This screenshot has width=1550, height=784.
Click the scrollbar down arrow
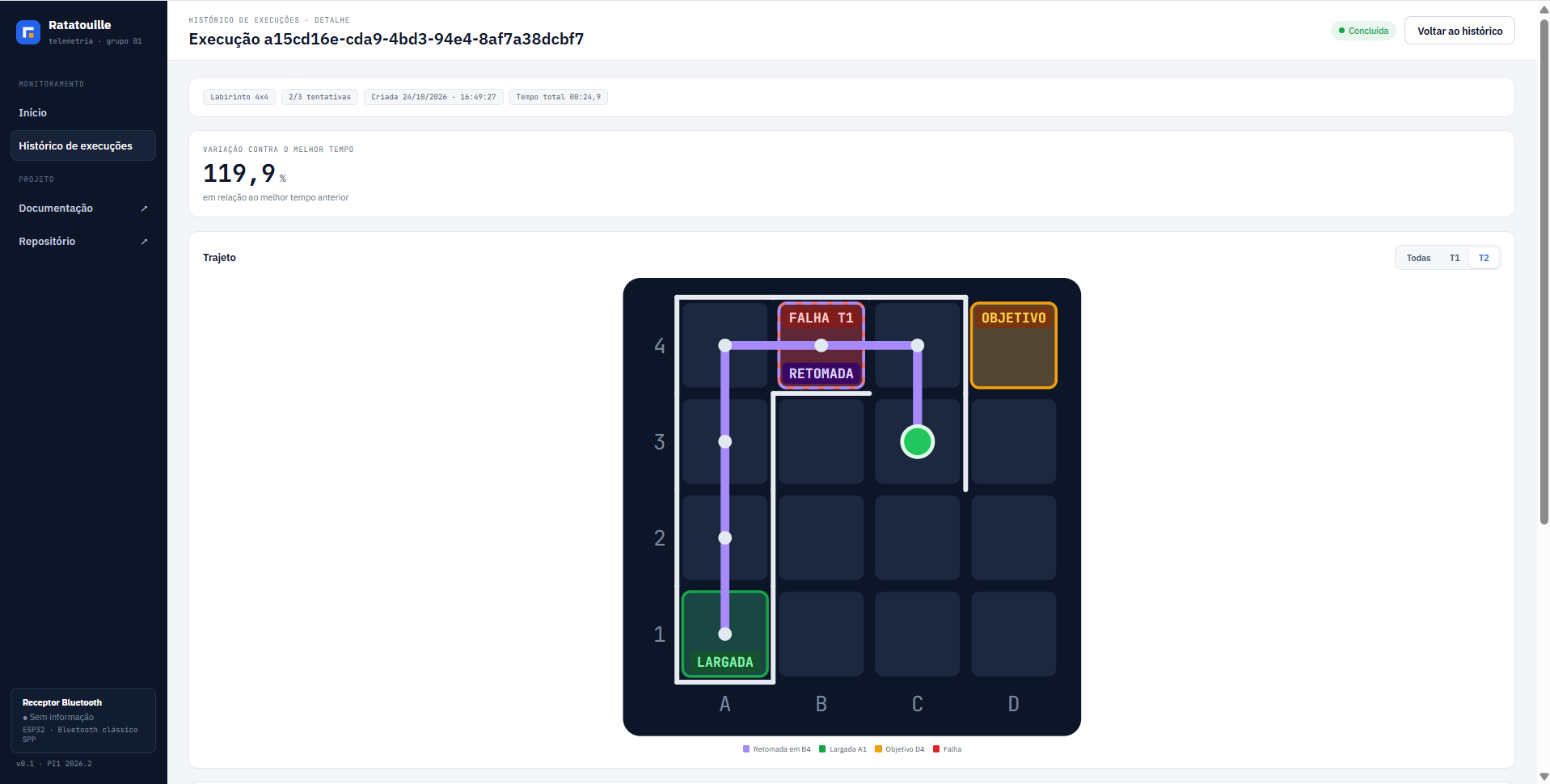pyautogui.click(x=1544, y=777)
